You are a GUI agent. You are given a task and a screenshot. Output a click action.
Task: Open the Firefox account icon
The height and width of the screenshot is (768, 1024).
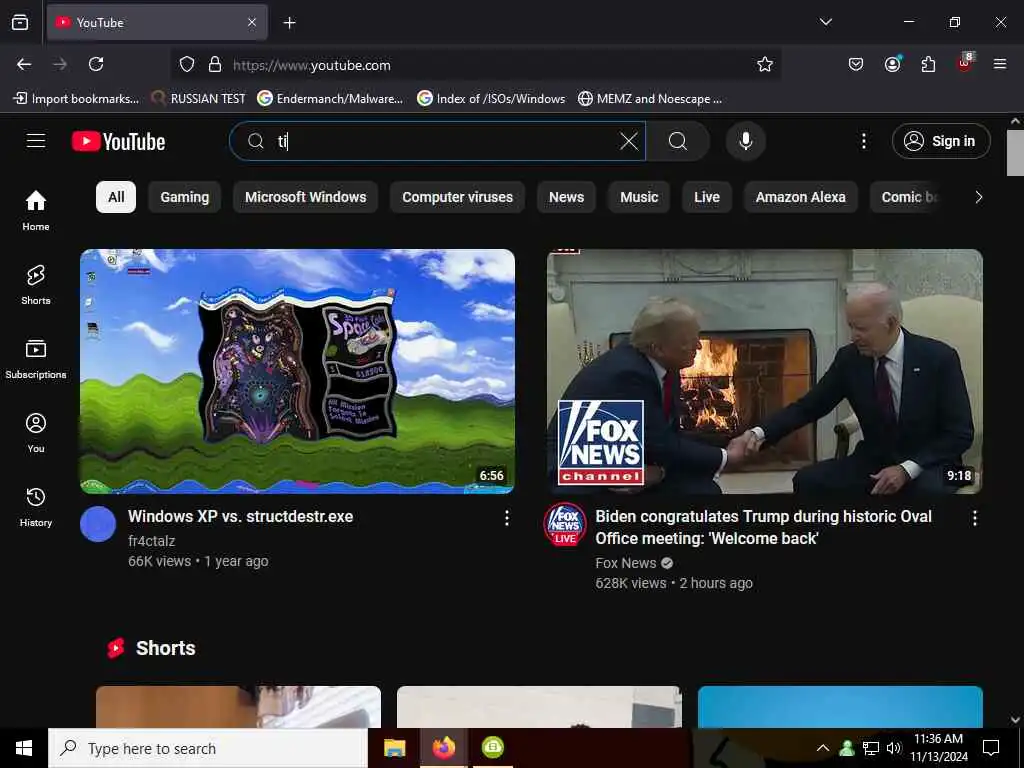click(892, 64)
